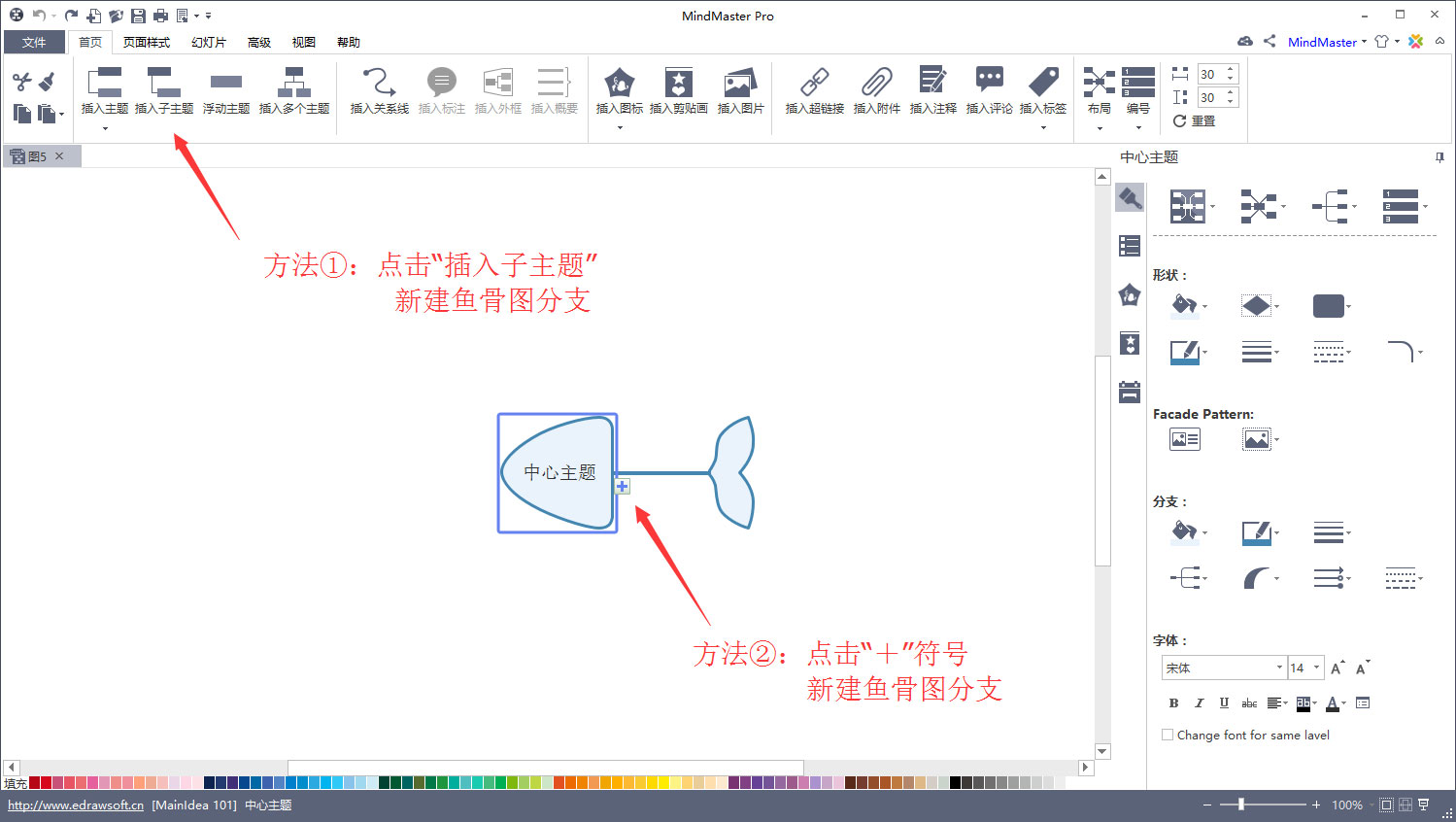Click the 插入图片 picture icon
The width and height of the screenshot is (1456, 822).
coord(740,82)
